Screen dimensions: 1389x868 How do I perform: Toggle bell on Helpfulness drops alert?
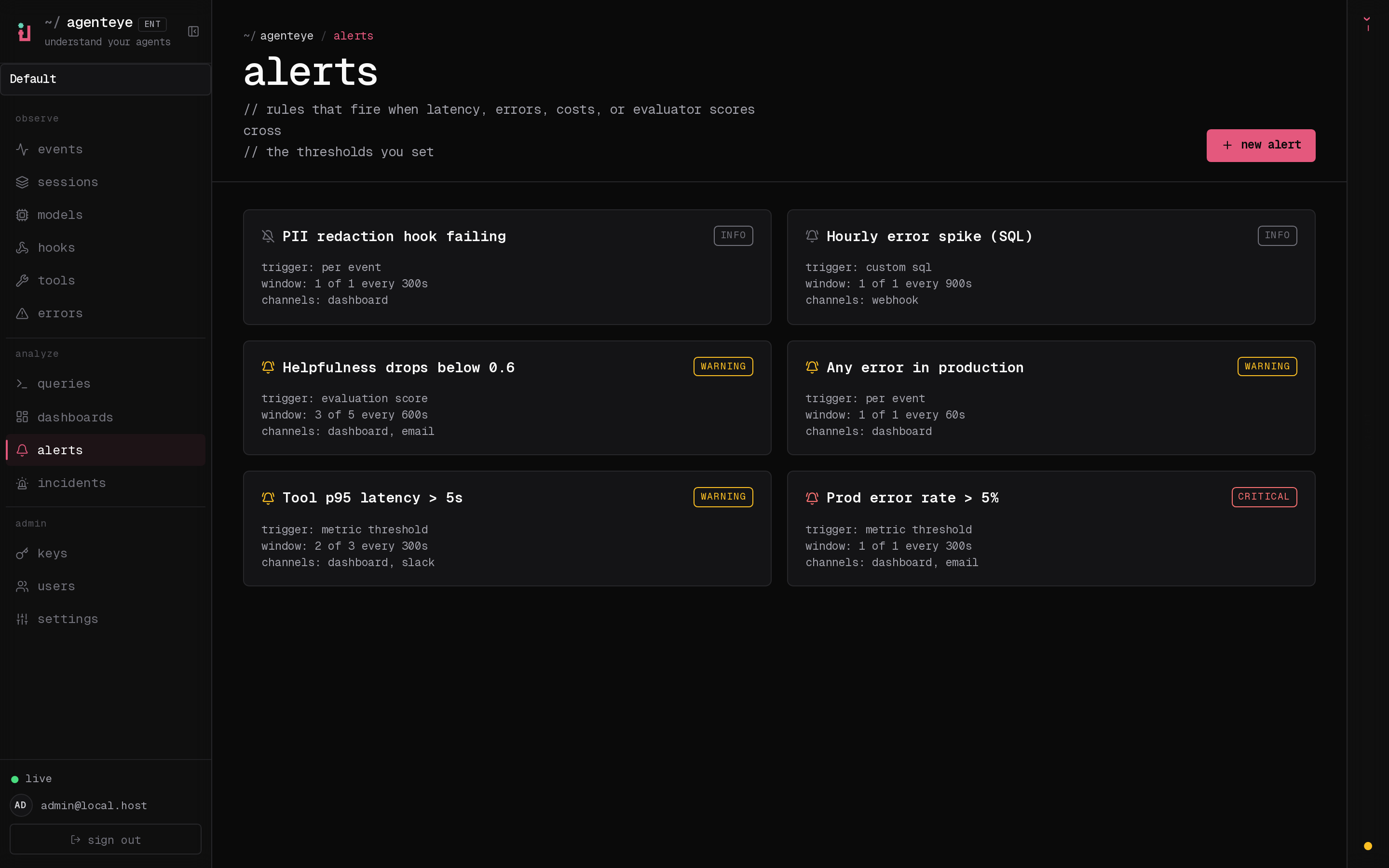[268, 367]
